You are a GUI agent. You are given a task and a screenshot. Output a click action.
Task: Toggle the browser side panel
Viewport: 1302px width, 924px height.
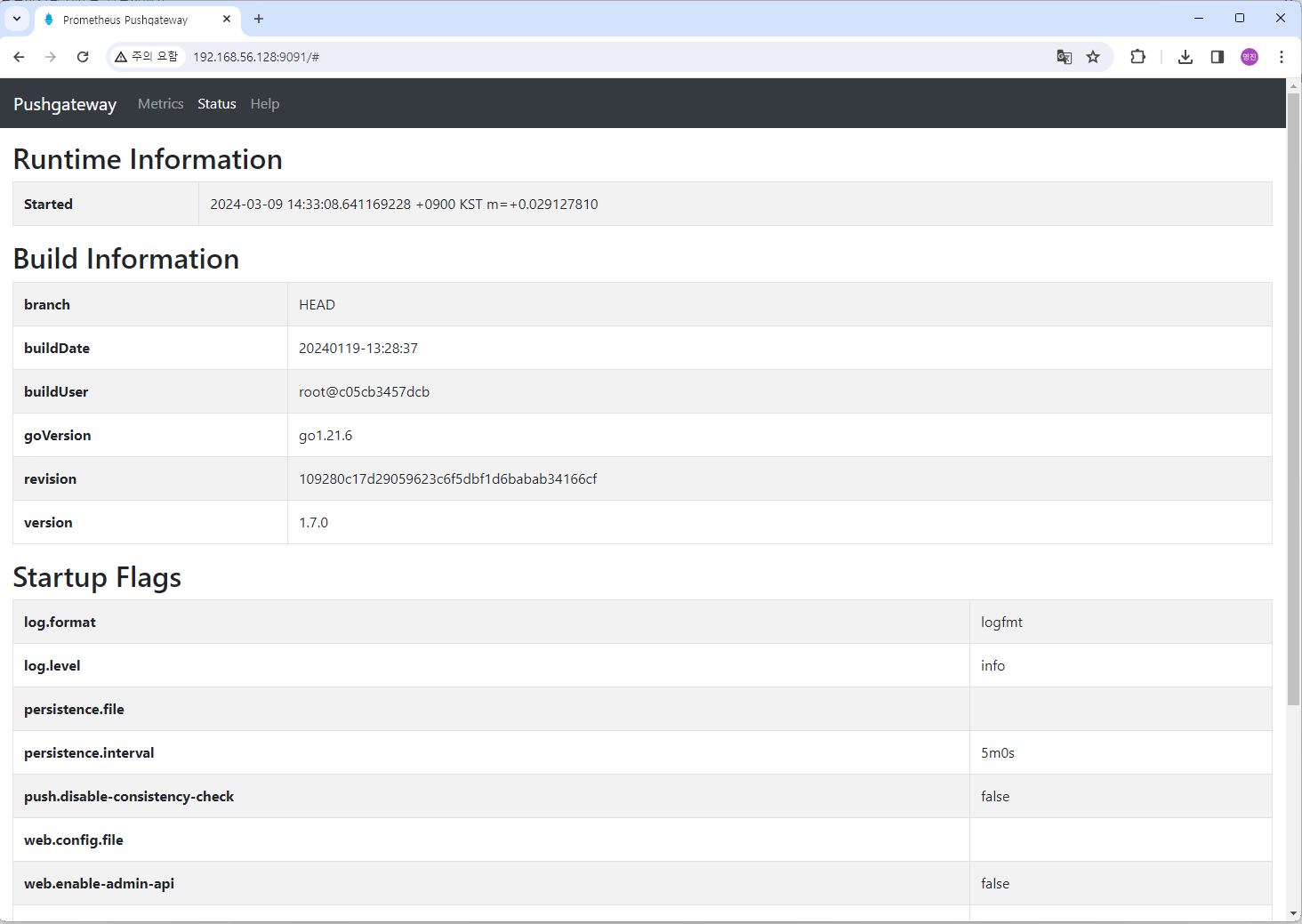point(1218,57)
